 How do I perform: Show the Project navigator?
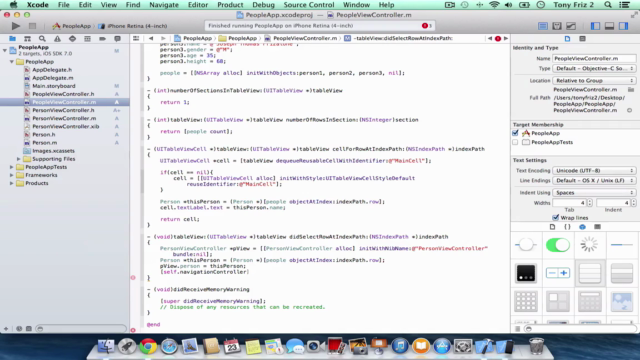click(13, 38)
